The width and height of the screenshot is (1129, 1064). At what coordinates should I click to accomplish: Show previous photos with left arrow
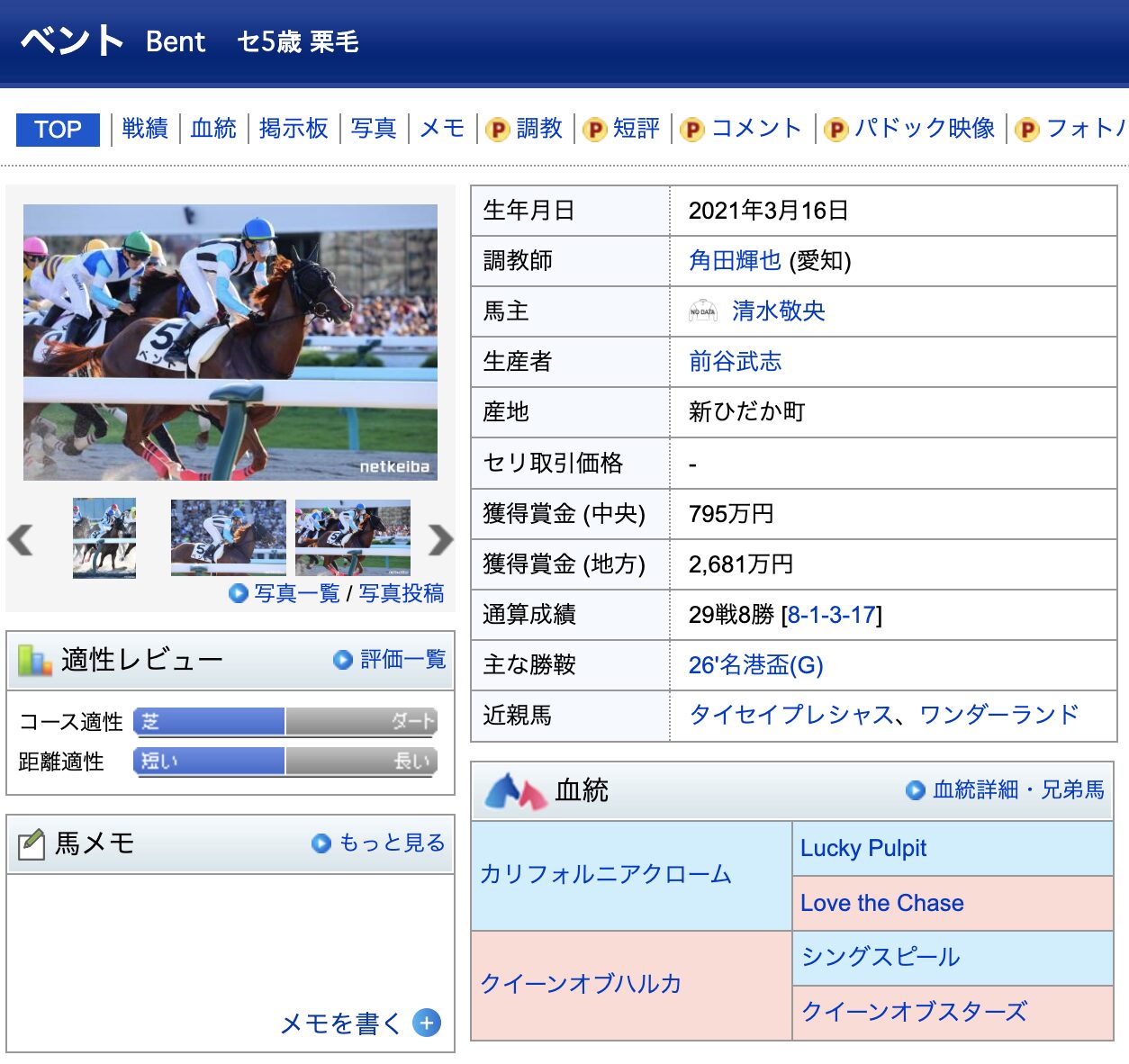[20, 540]
